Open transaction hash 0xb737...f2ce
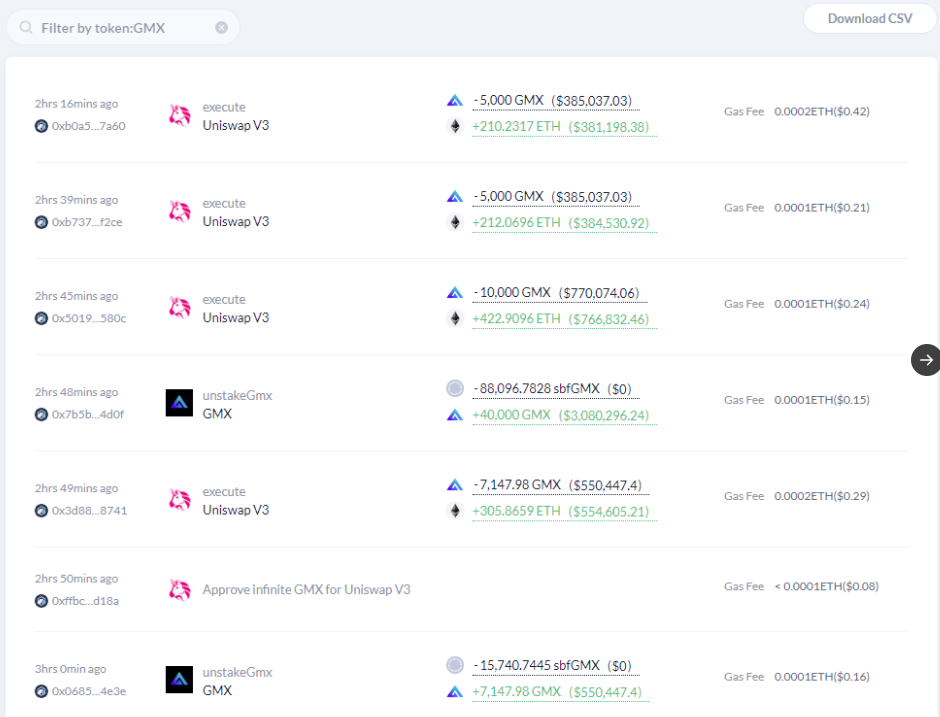940x717 pixels. pyautogui.click(x=87, y=222)
